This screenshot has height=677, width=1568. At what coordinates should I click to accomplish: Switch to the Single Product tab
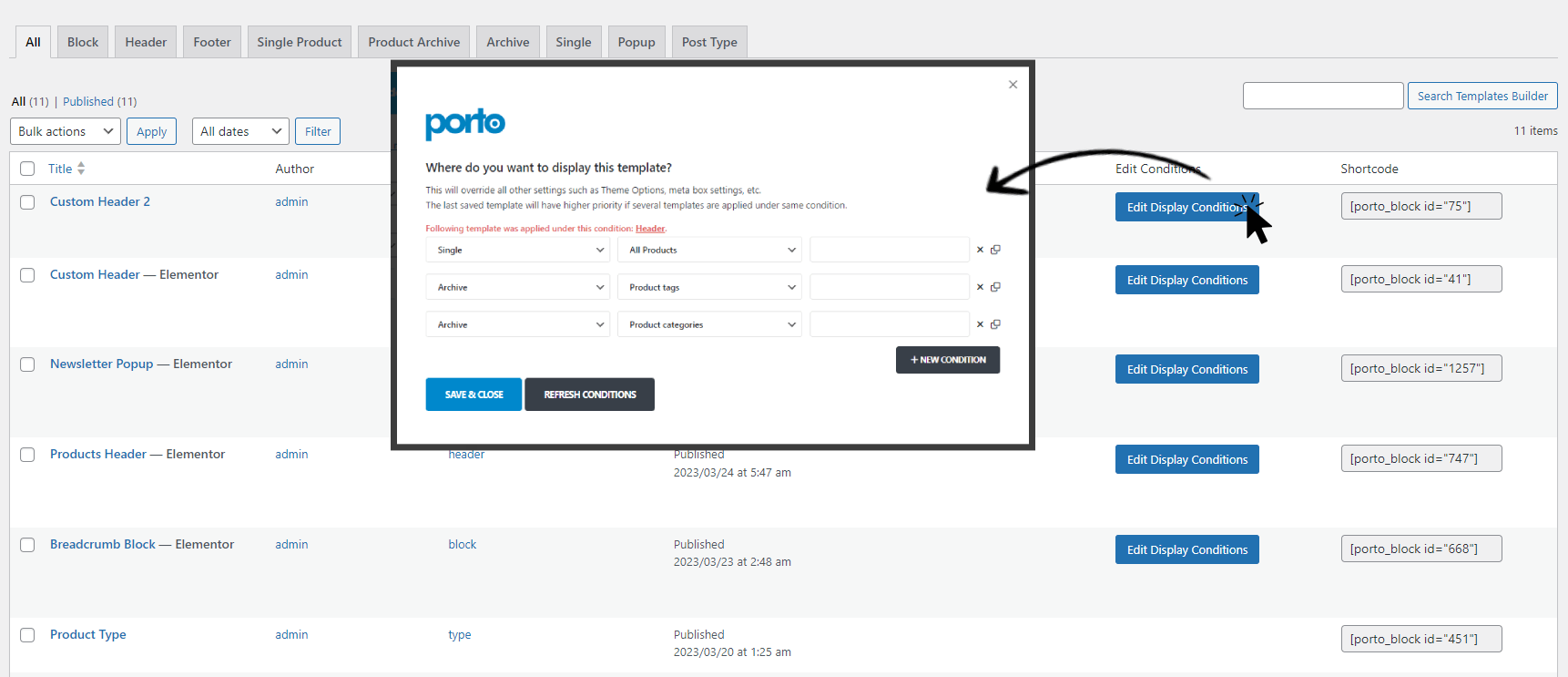[299, 42]
